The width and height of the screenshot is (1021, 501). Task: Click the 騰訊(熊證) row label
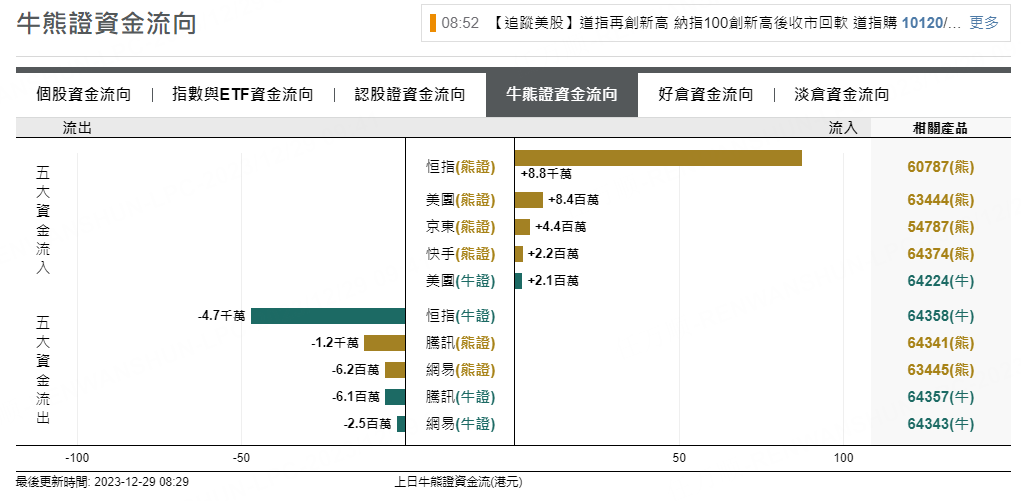460,343
